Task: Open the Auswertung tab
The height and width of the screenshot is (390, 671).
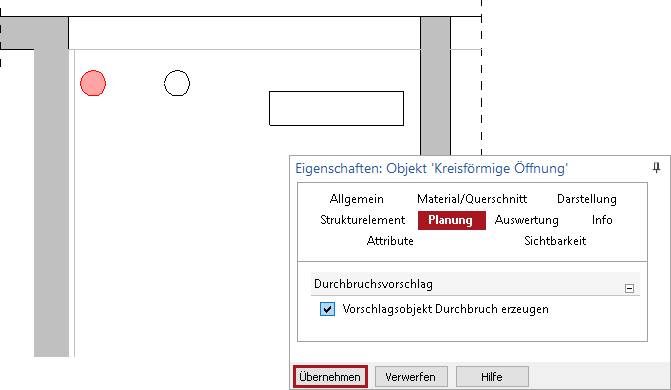Action: pos(526,220)
